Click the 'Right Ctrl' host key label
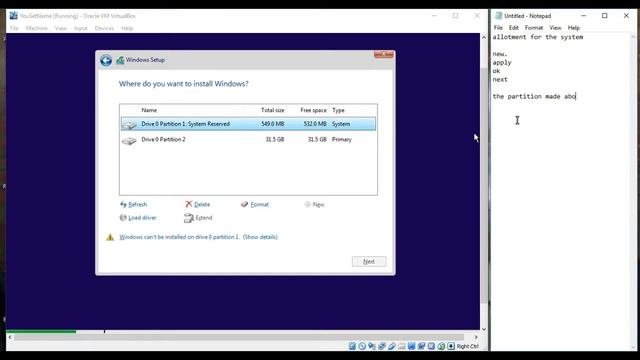The width and height of the screenshot is (640, 360). (468, 346)
